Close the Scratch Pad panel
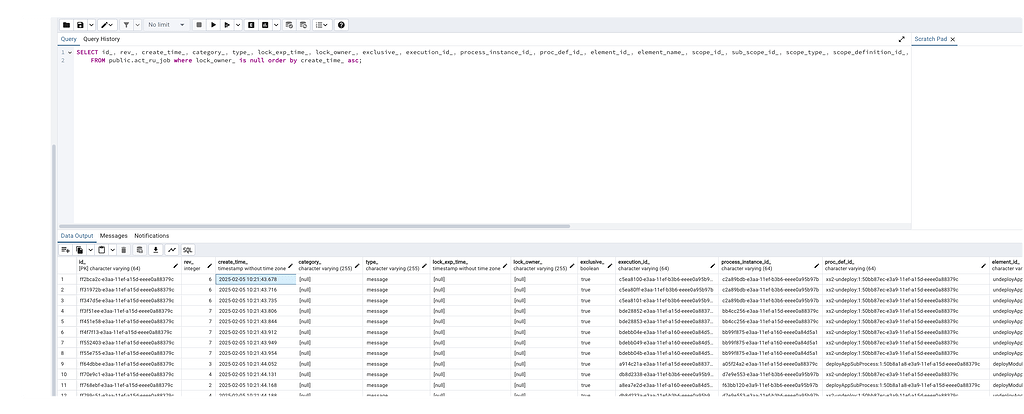Viewport: 1024px width, 414px height. pyautogui.click(x=952, y=39)
